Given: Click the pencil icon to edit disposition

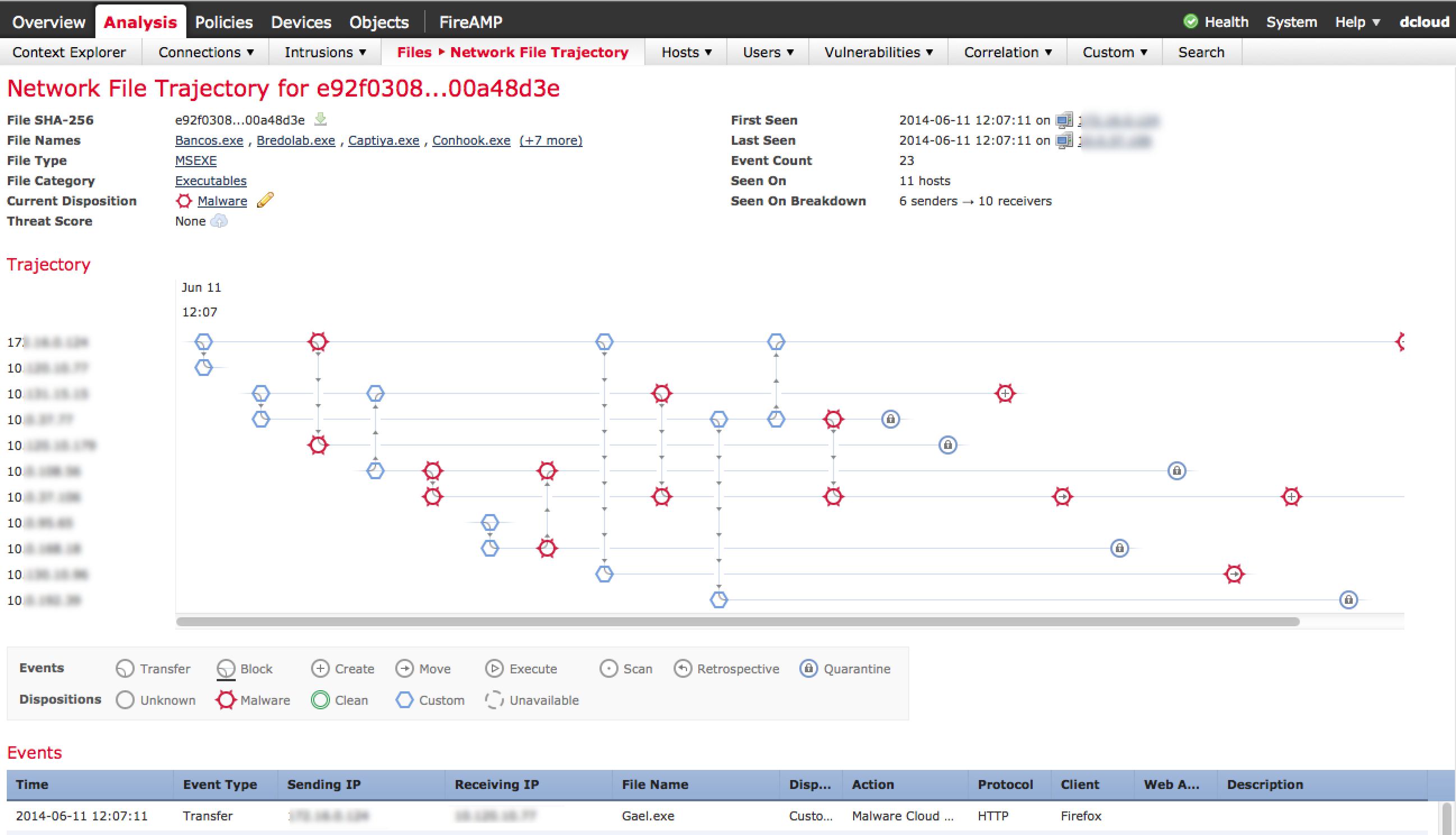Looking at the screenshot, I should (265, 200).
